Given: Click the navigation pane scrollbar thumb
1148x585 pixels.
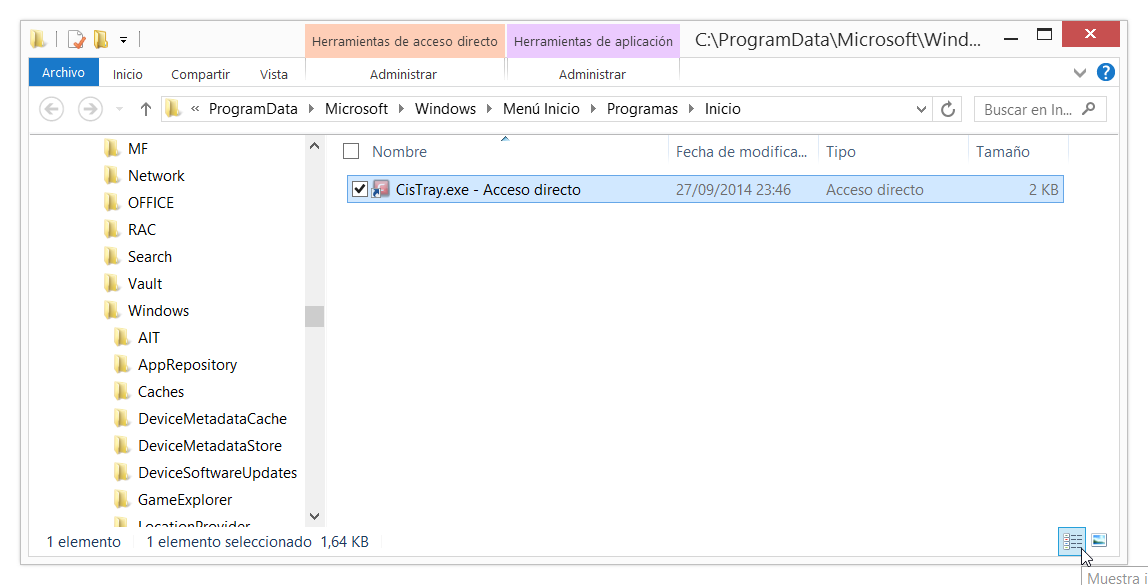Looking at the screenshot, I should pyautogui.click(x=315, y=316).
